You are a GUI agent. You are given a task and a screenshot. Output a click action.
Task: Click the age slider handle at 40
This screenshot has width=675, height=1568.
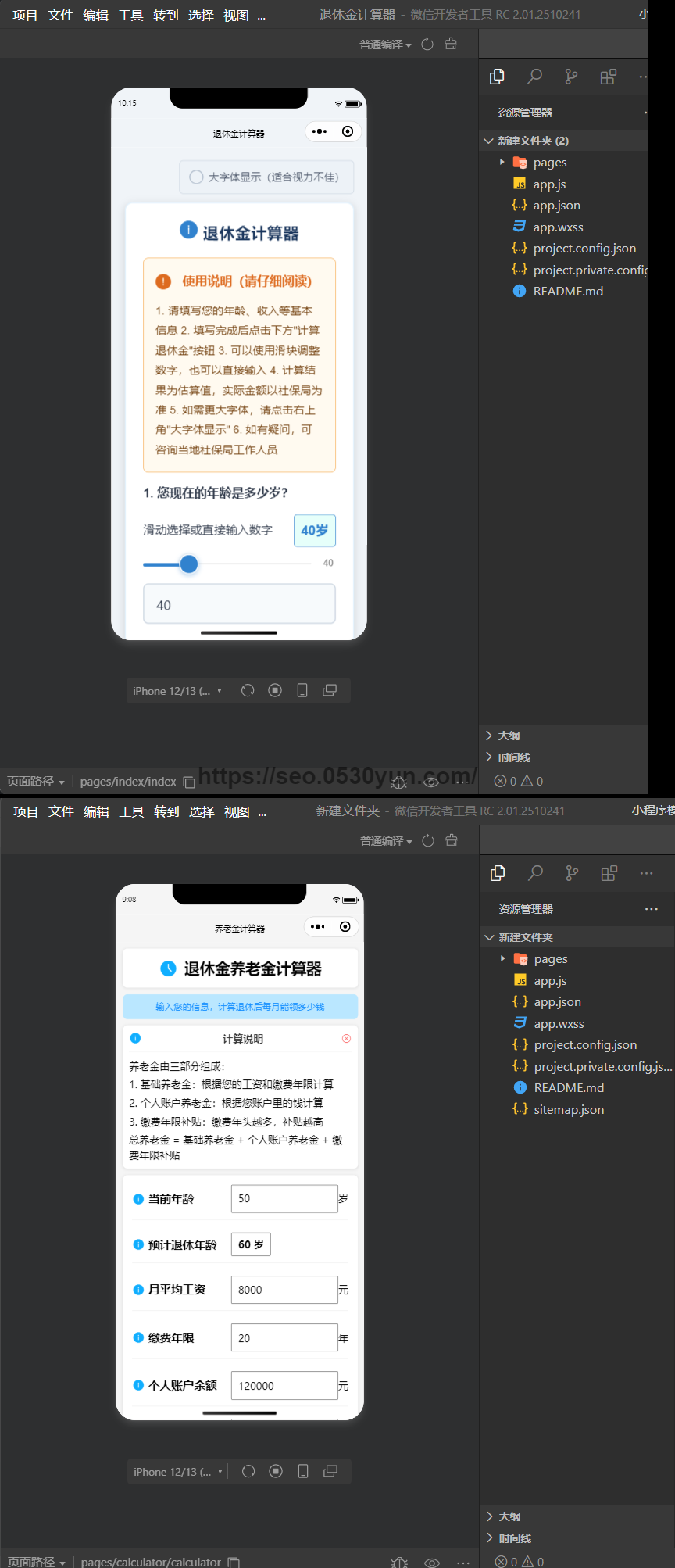click(188, 564)
